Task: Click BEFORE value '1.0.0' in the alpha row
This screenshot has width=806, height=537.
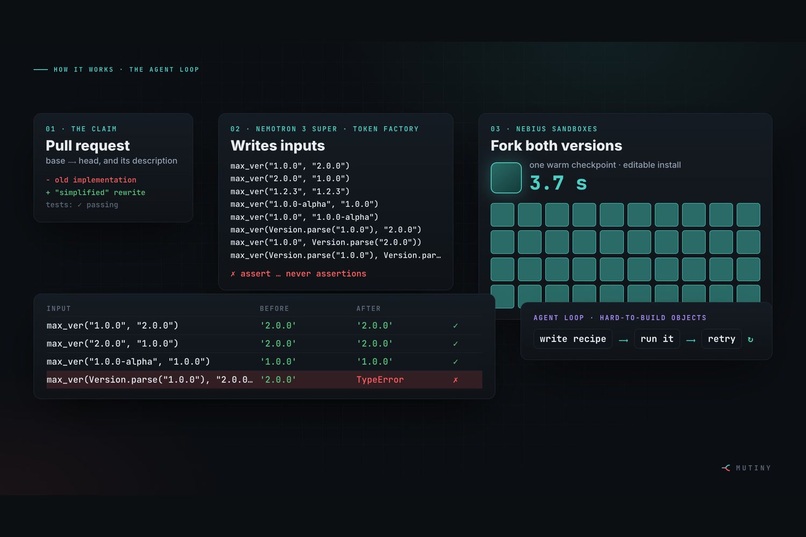Action: (278, 362)
